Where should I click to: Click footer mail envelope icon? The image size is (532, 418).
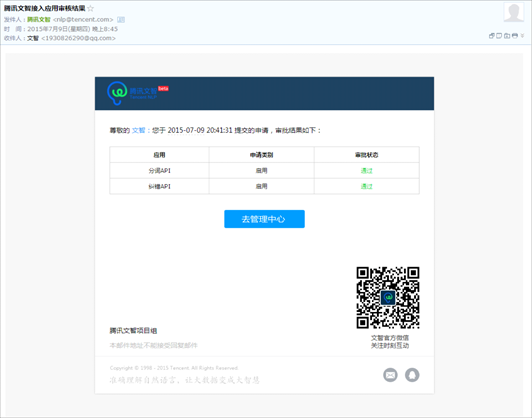point(391,375)
